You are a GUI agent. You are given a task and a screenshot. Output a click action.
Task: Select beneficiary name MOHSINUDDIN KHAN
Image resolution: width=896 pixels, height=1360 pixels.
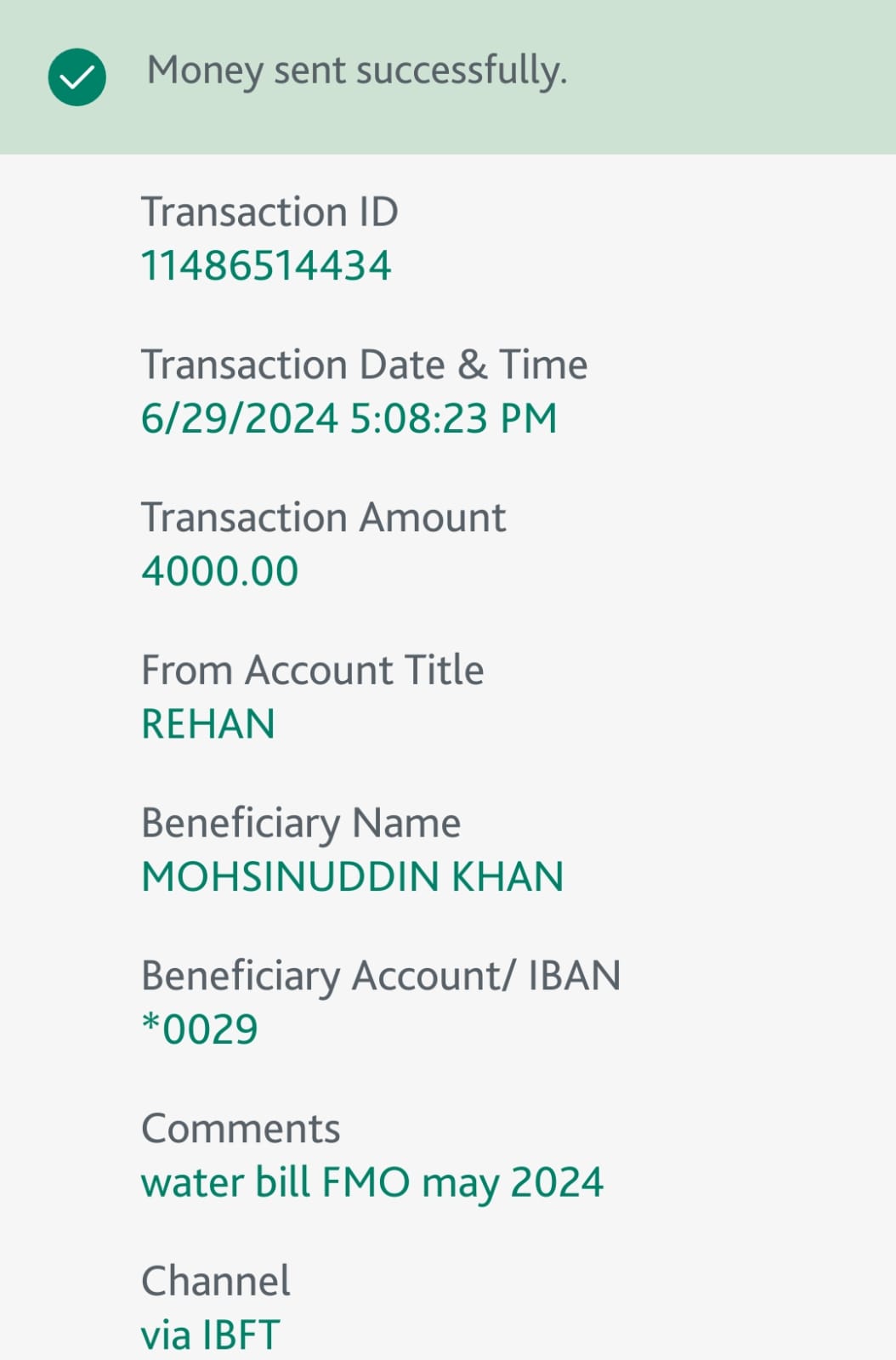[x=353, y=877]
